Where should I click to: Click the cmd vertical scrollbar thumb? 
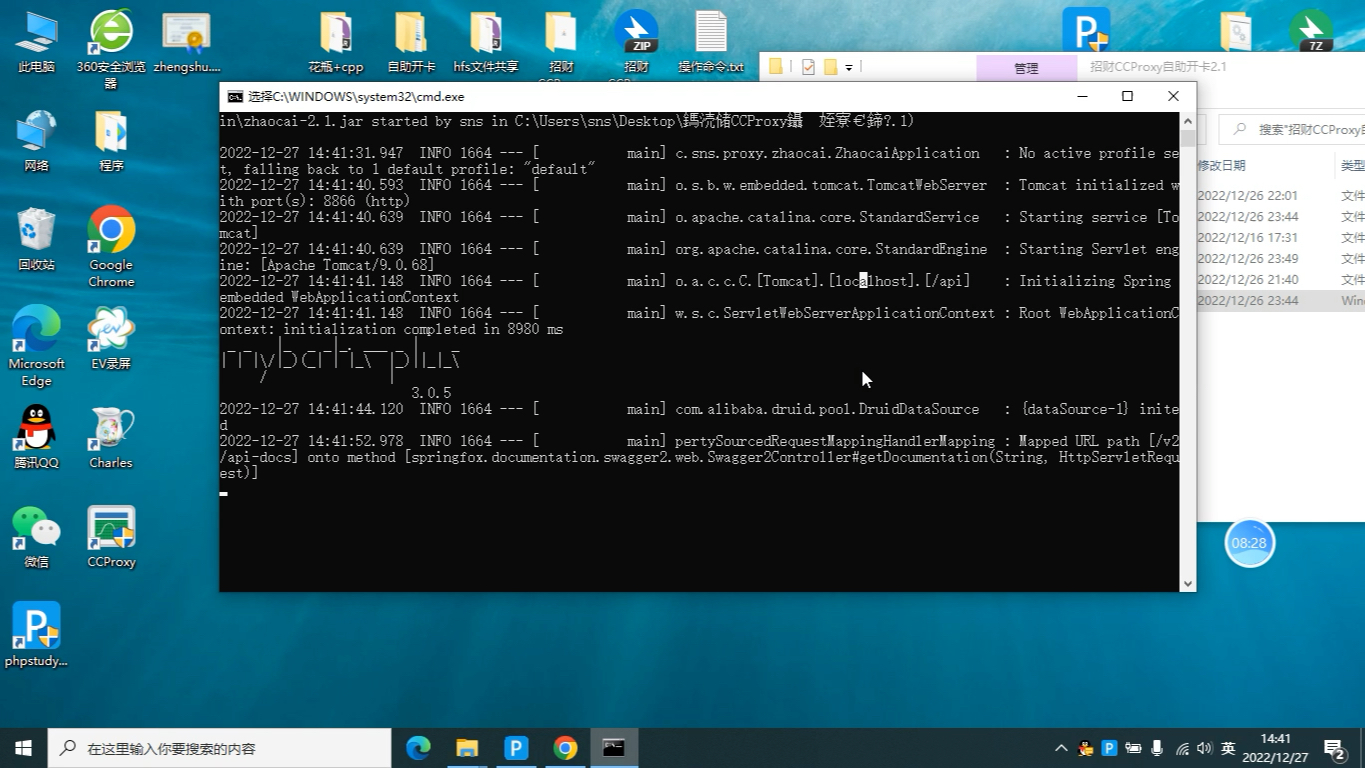pos(1188,138)
